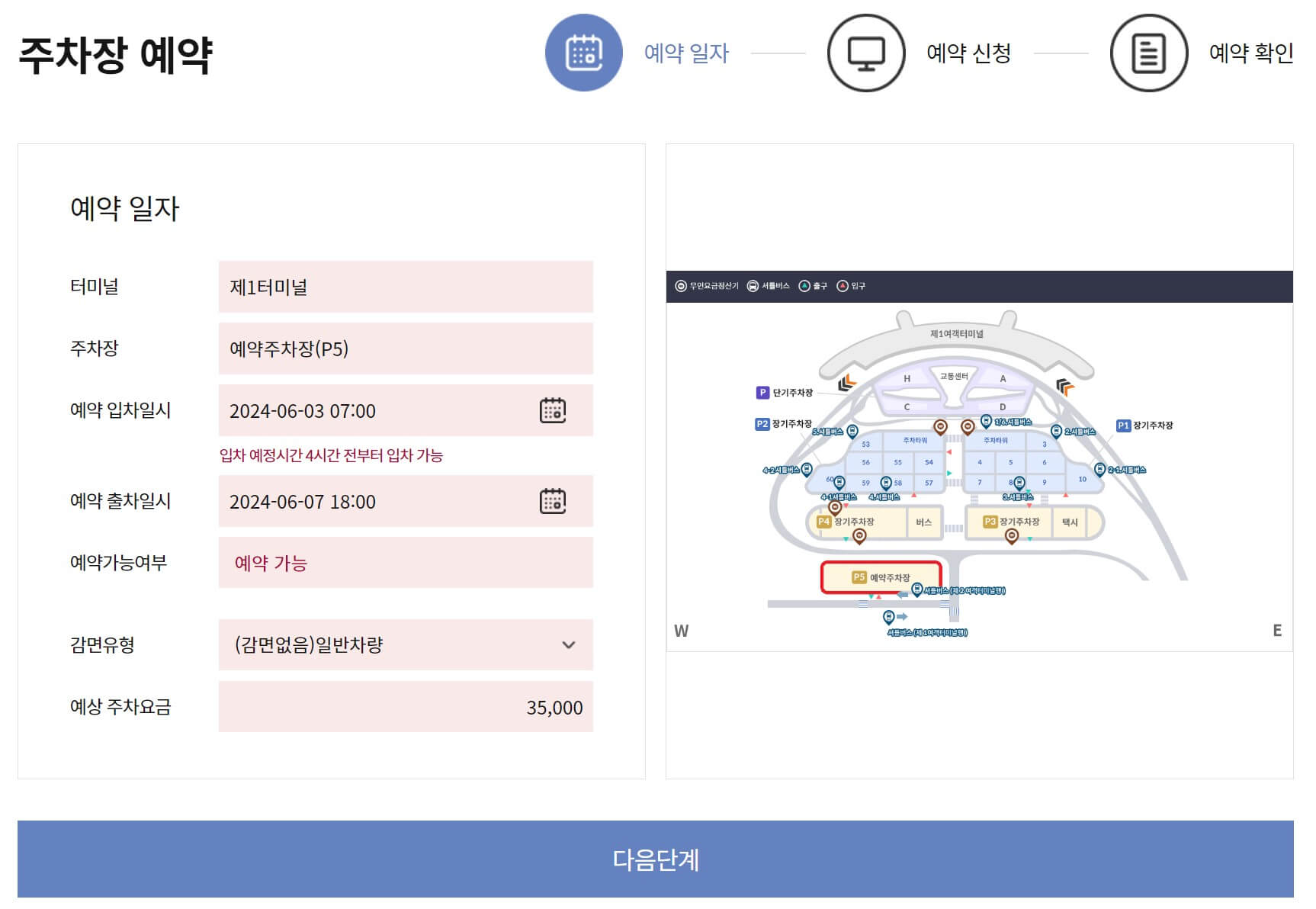Click the 5.셔틀버스 stop marker on map
Screen dimensions: 1316x909
pyautogui.click(x=852, y=432)
